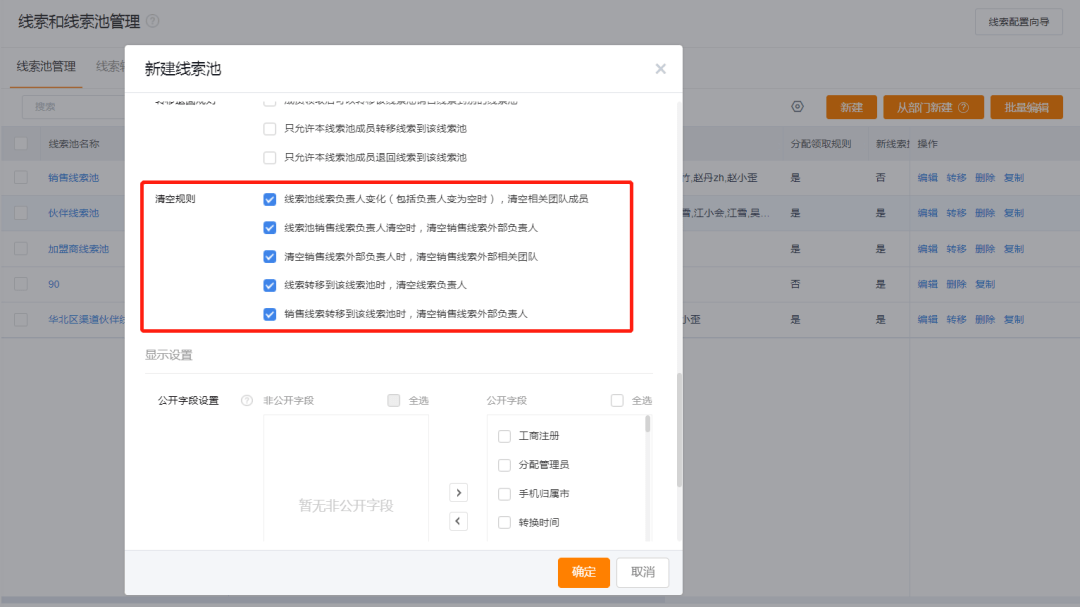This screenshot has height=607, width=1080.
Task: Uncheck 销售线索转移到该线索池时 rule
Action: click(x=269, y=314)
